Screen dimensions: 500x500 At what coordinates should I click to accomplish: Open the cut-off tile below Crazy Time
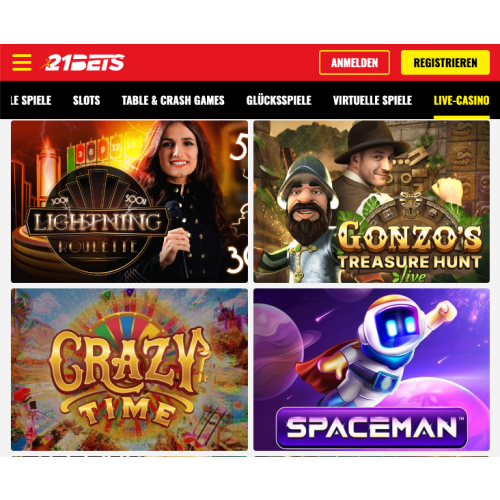129,456
